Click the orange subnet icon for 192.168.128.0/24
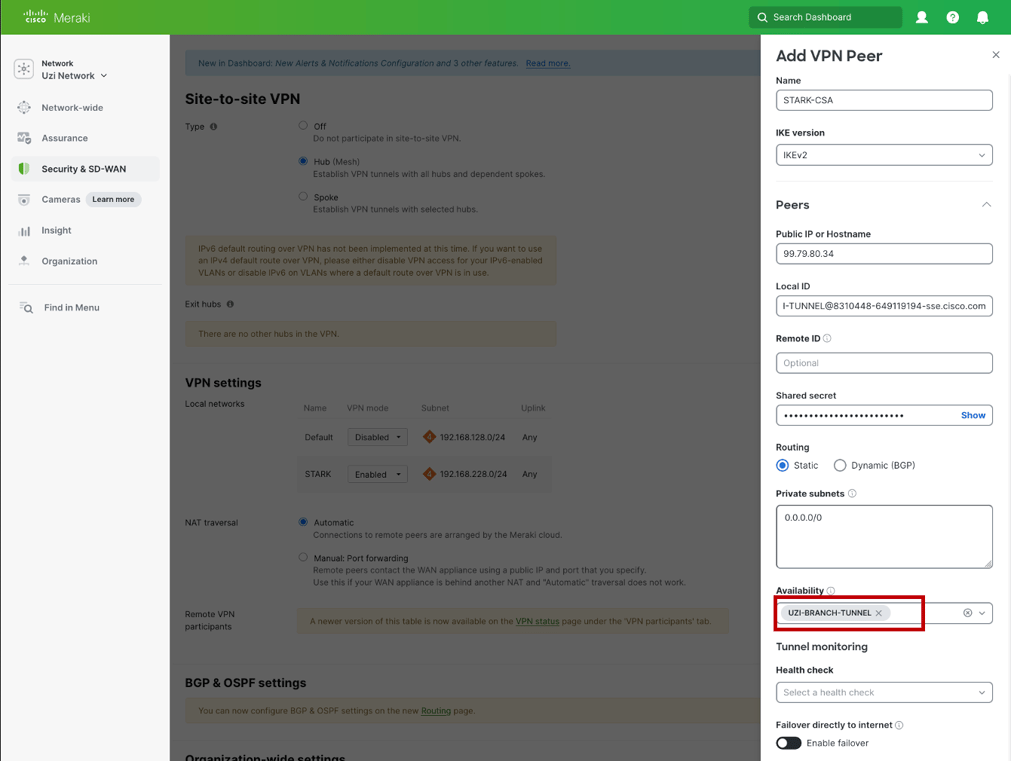1011x761 pixels. tap(429, 437)
